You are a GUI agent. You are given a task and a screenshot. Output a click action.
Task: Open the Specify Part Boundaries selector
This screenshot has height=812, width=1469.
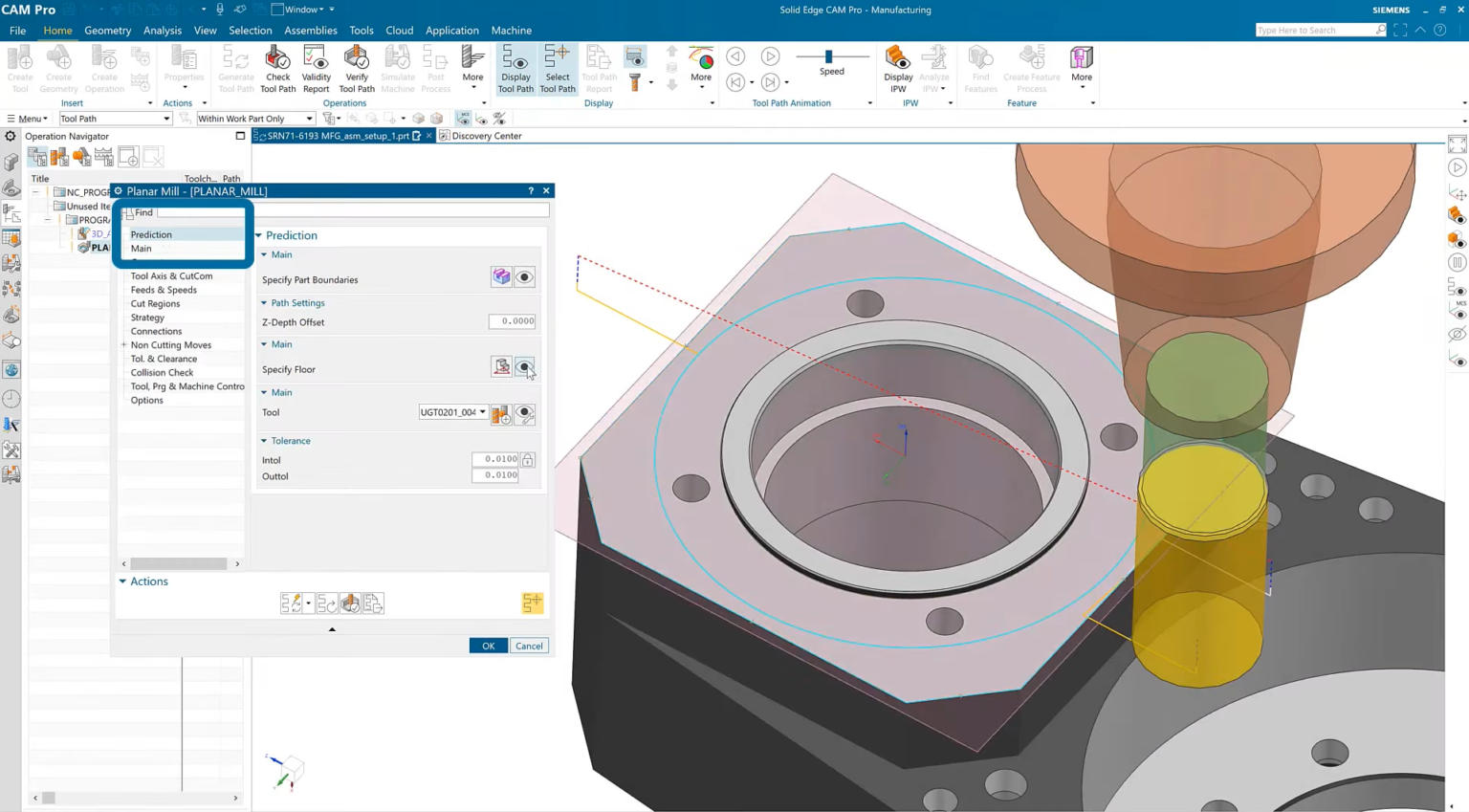click(x=501, y=276)
